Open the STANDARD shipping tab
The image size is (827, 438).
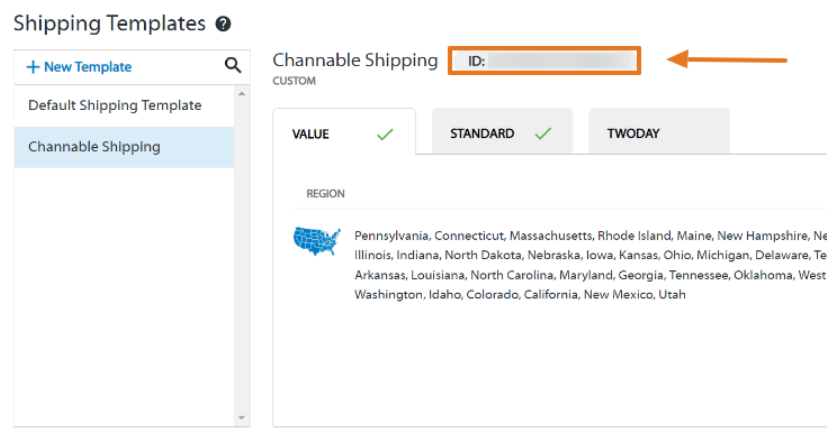(x=482, y=134)
